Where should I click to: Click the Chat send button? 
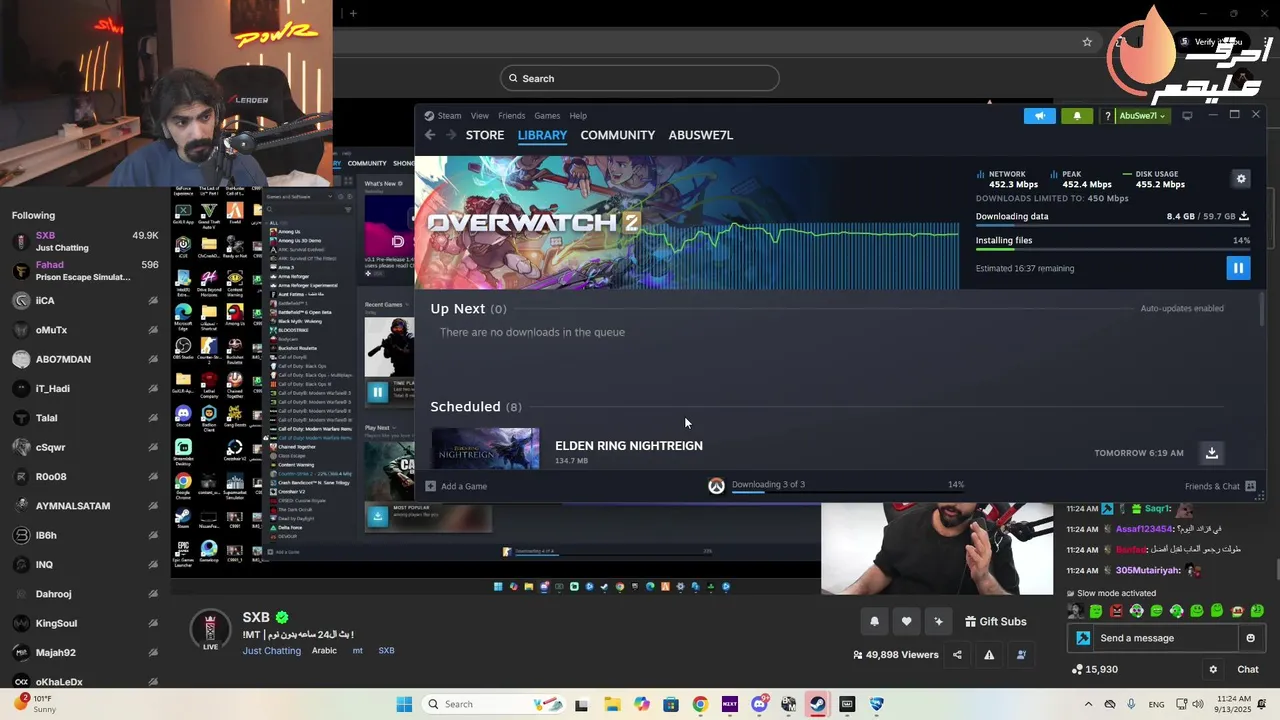[x=1248, y=670]
